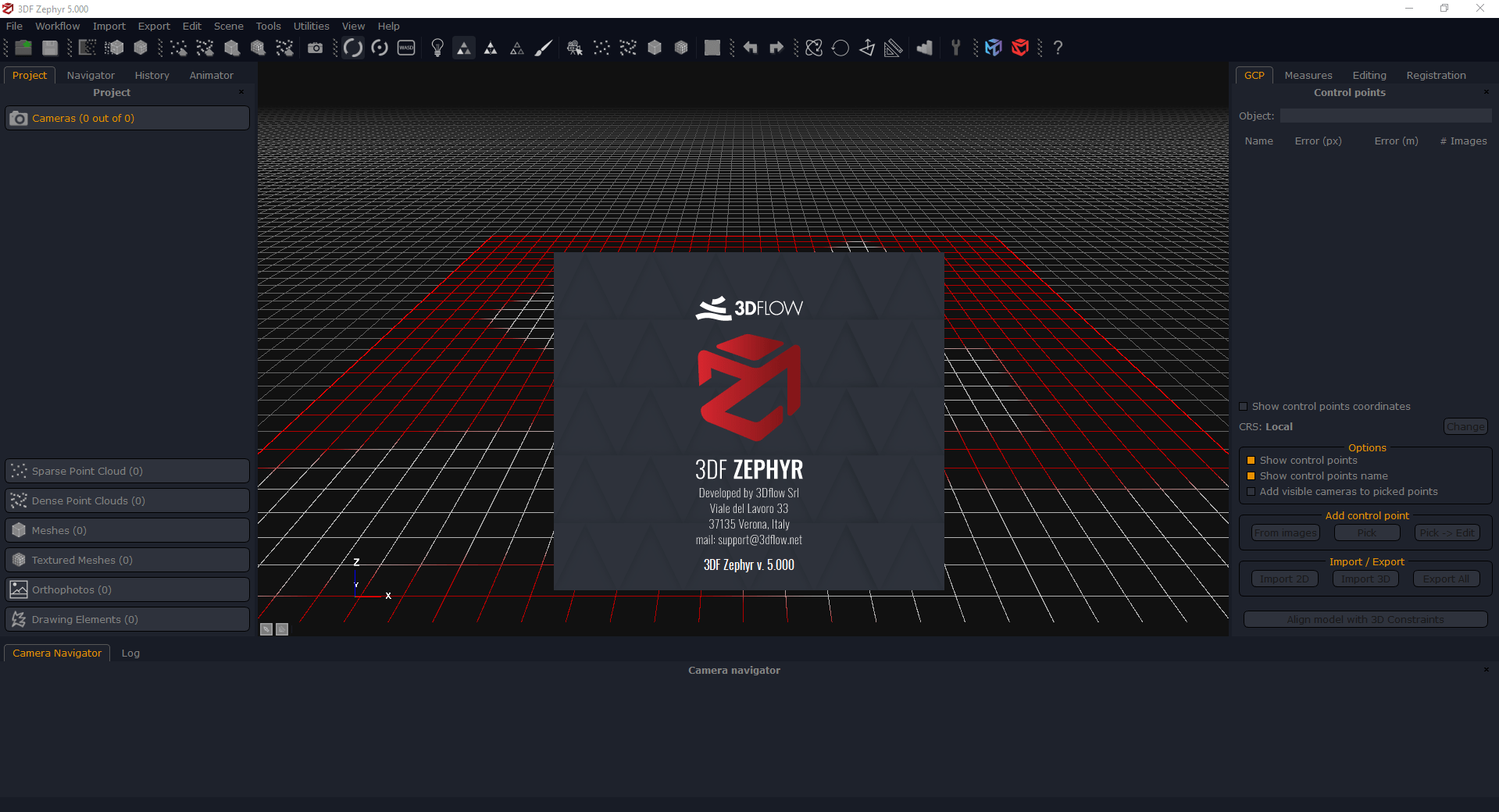Expand Dense Point Clouds (0) section
The width and height of the screenshot is (1499, 812).
point(127,500)
